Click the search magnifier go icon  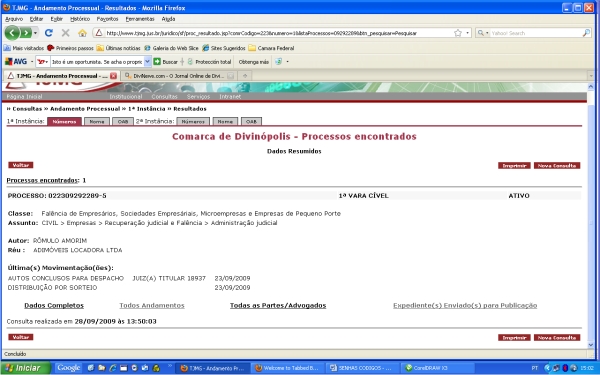coord(586,33)
